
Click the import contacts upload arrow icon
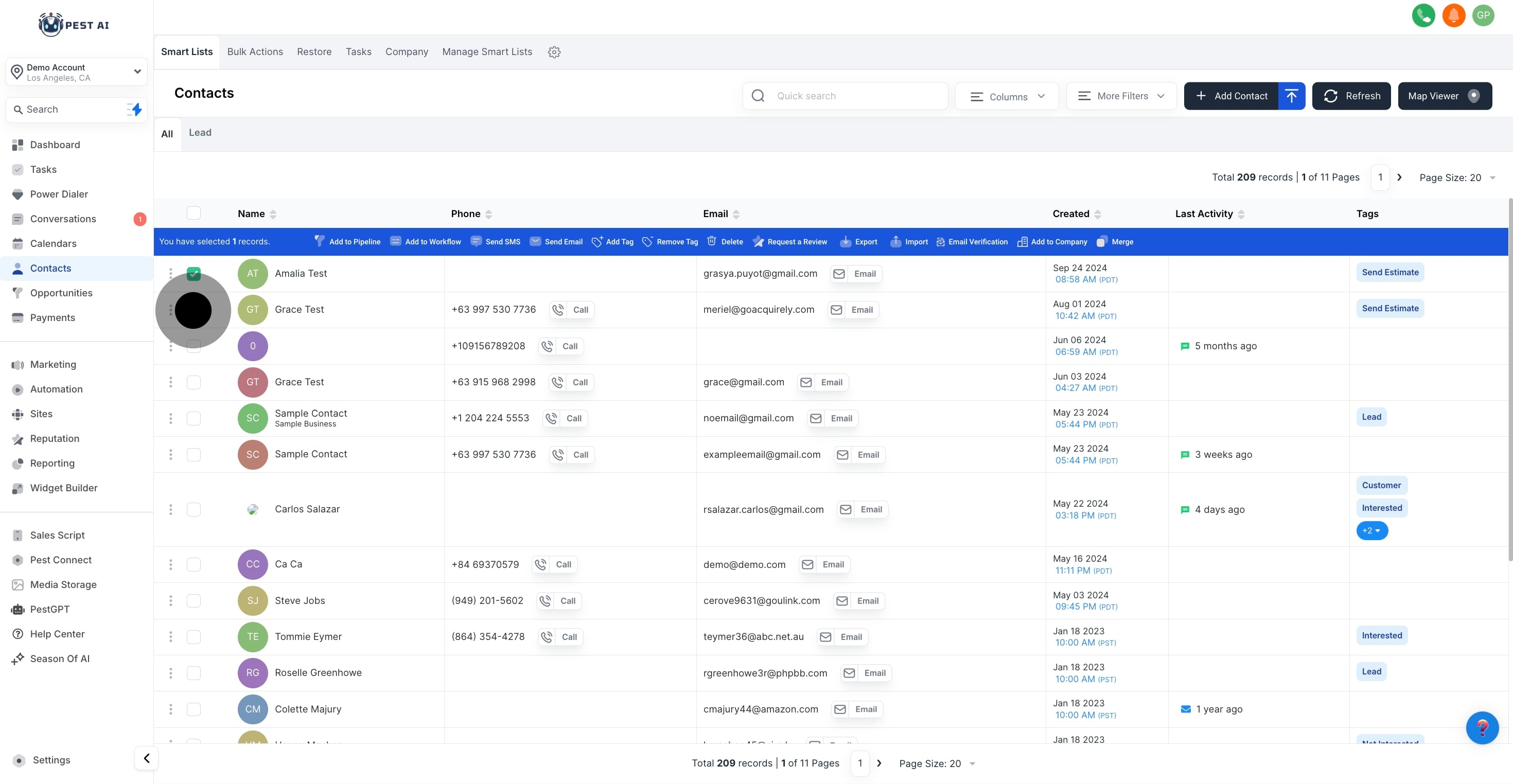click(1291, 96)
